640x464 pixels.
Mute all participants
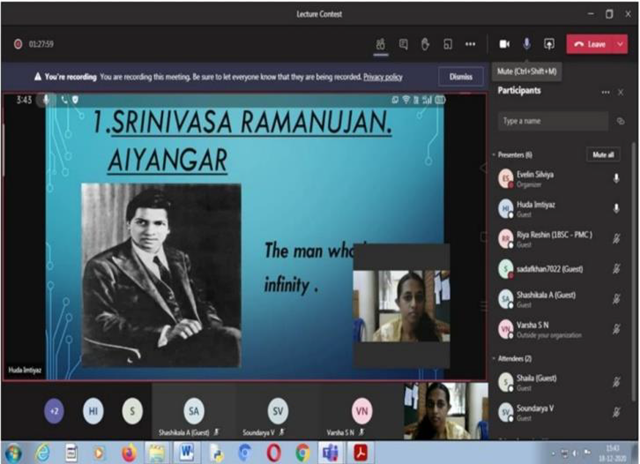(x=603, y=155)
